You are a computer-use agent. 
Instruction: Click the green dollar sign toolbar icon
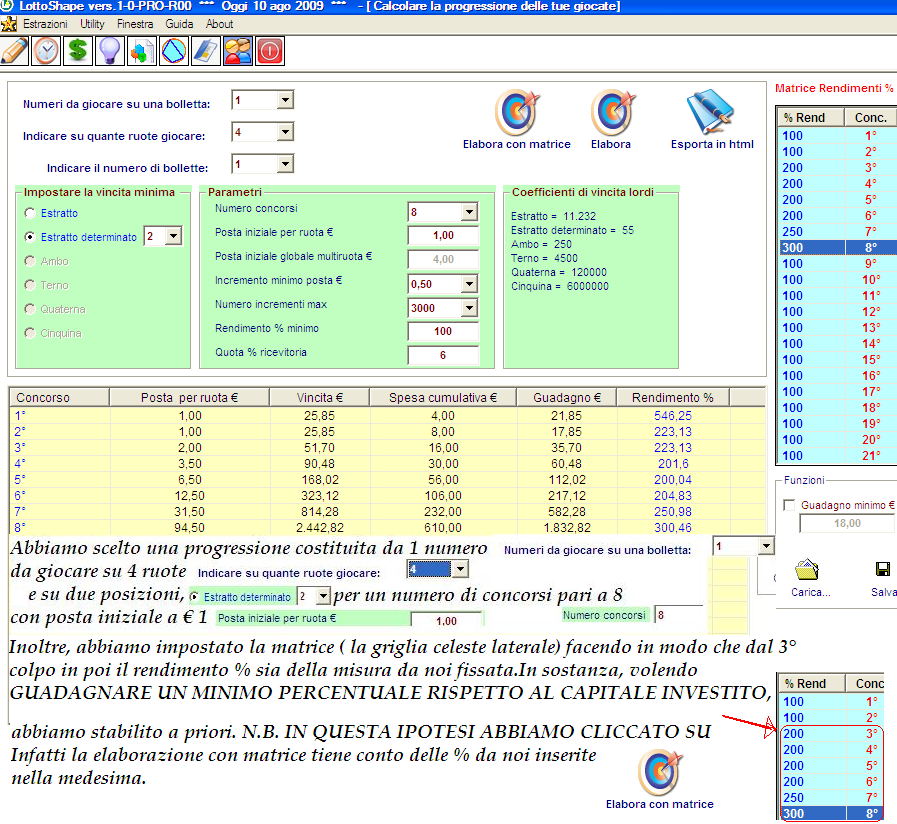(78, 51)
